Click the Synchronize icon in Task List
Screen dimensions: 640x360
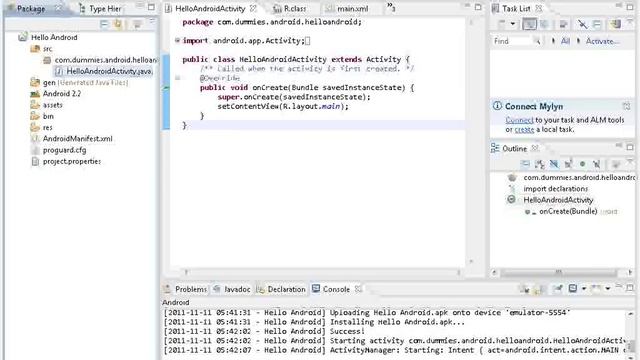click(x=616, y=24)
